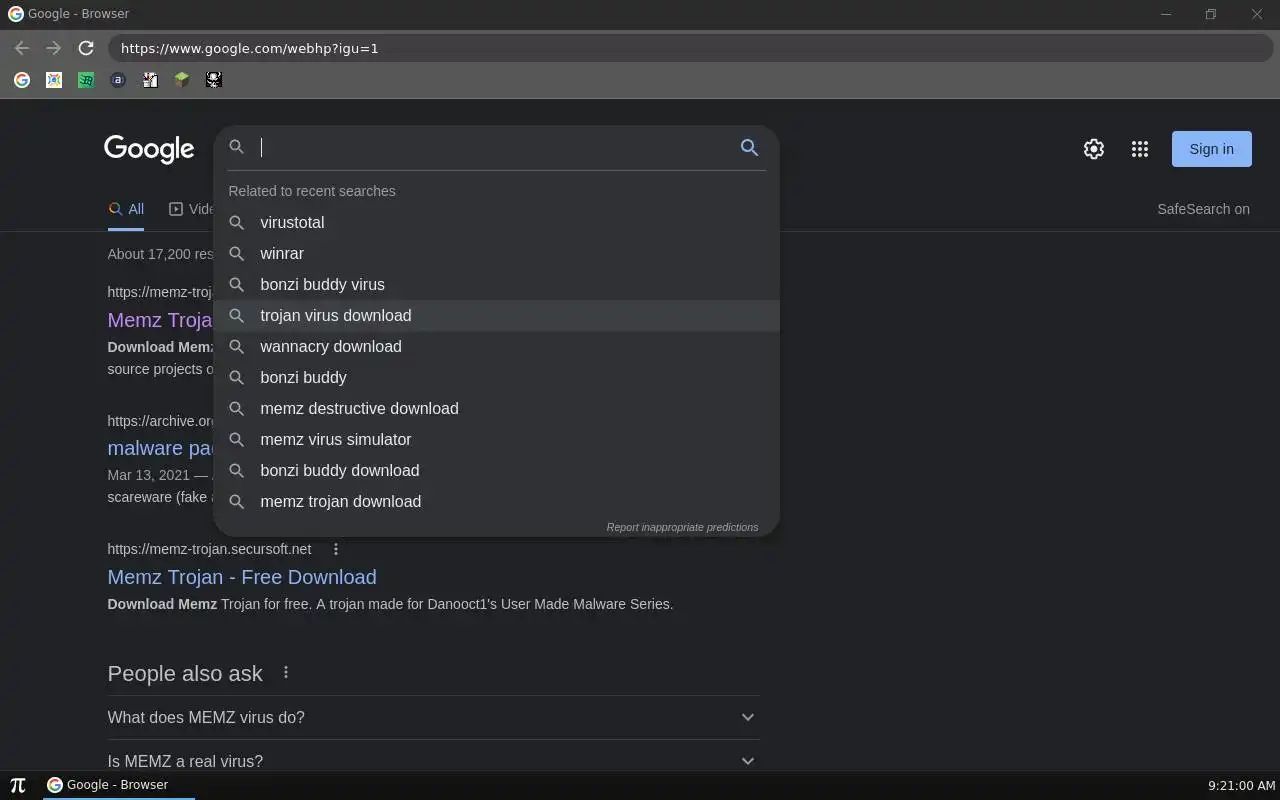Open the Google apps grid

pyautogui.click(x=1140, y=149)
